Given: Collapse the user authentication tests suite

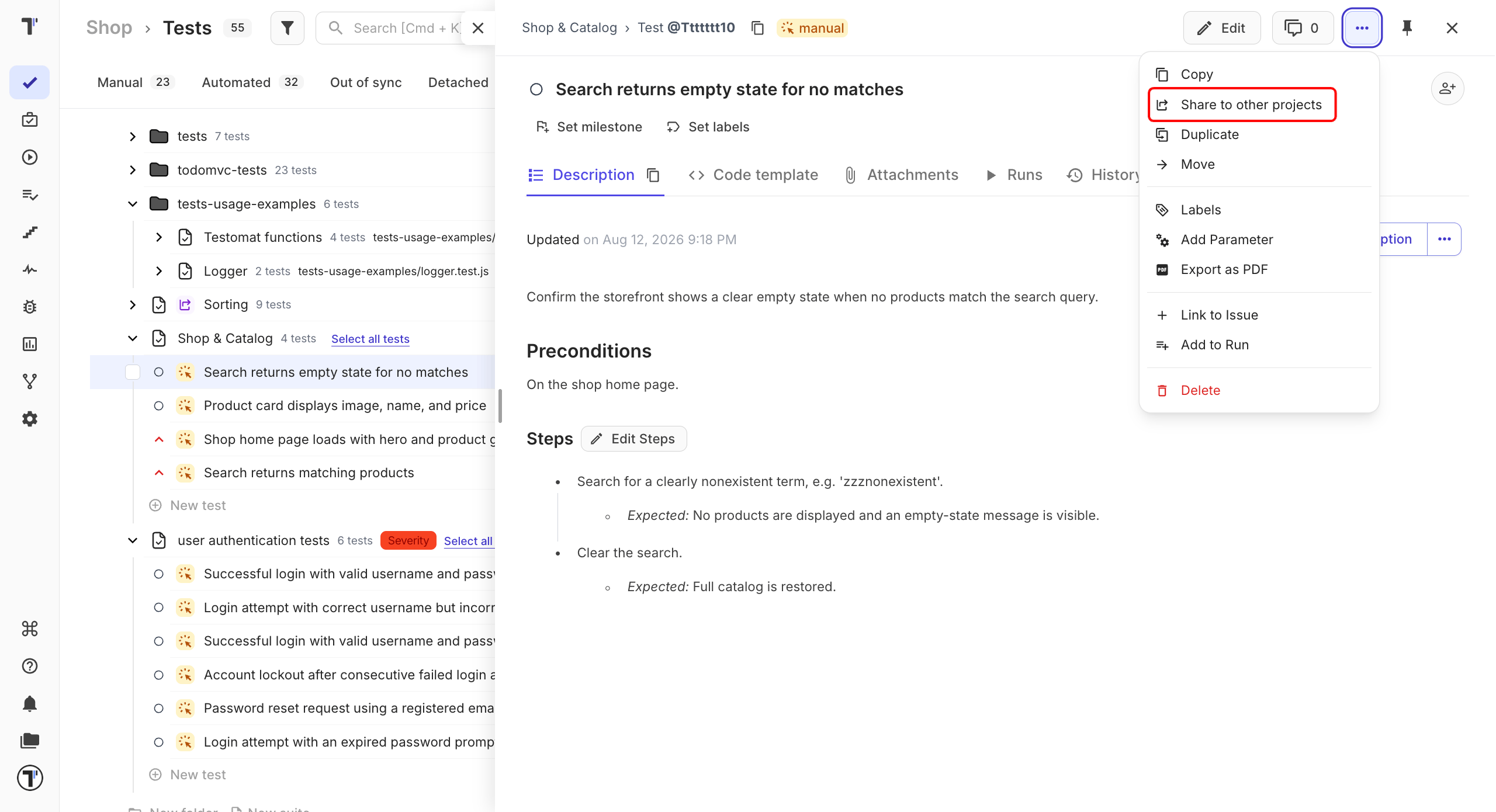Looking at the screenshot, I should 133,540.
